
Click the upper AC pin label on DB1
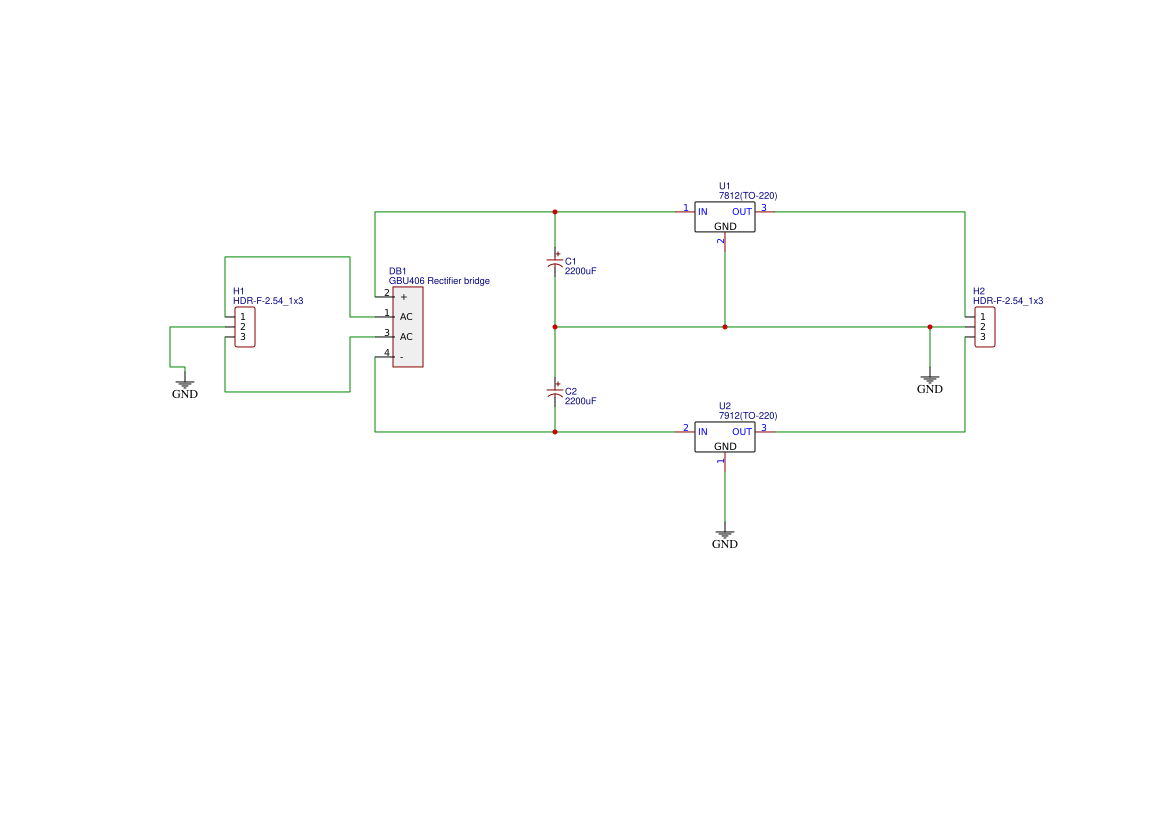[406, 317]
